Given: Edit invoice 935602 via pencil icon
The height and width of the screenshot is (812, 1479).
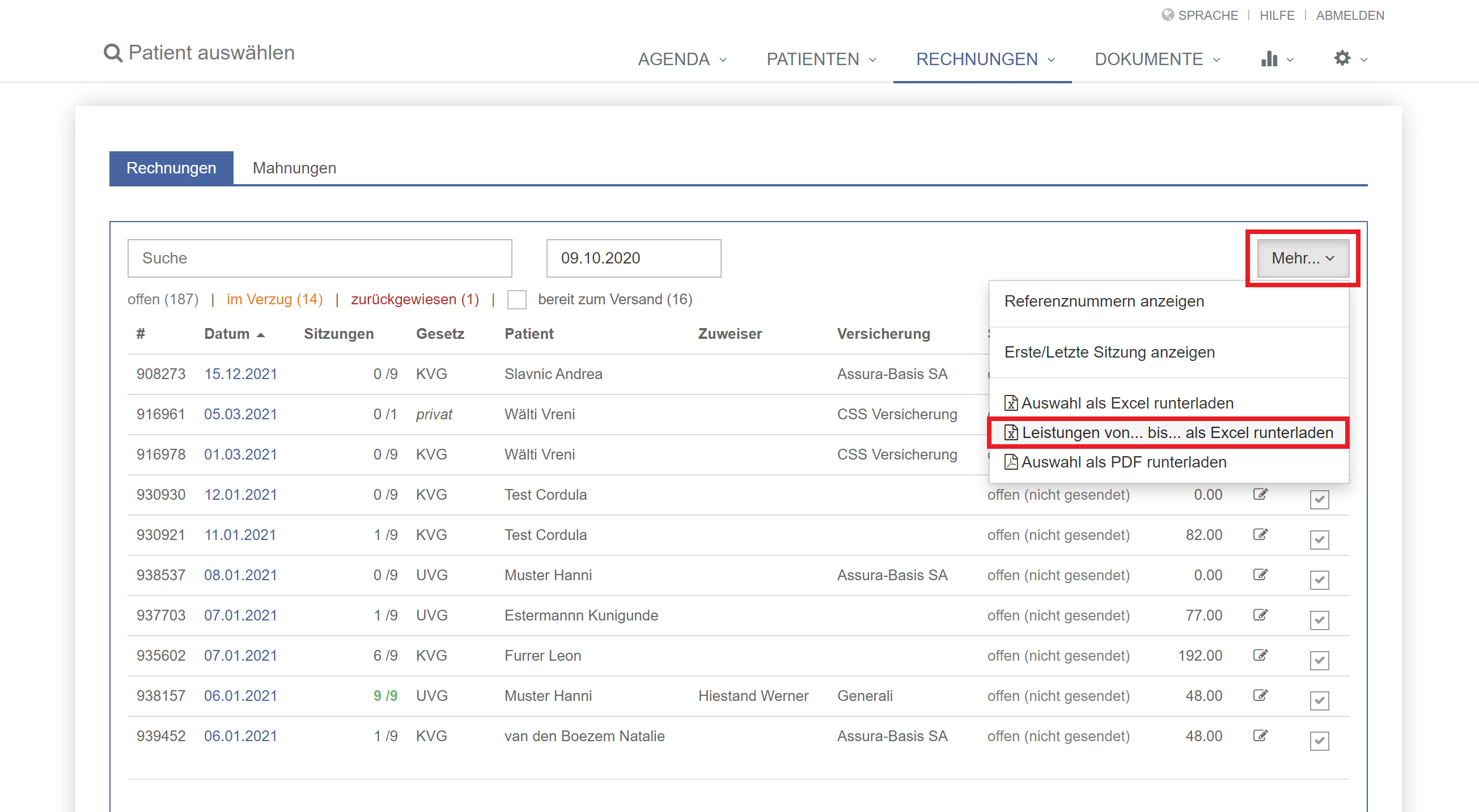Looking at the screenshot, I should pyautogui.click(x=1260, y=655).
